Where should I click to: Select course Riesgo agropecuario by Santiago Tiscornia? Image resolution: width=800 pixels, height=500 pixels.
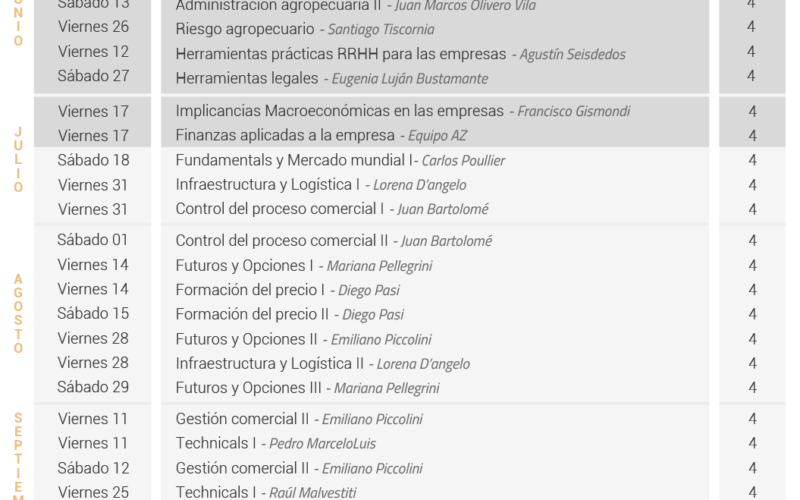click(305, 29)
